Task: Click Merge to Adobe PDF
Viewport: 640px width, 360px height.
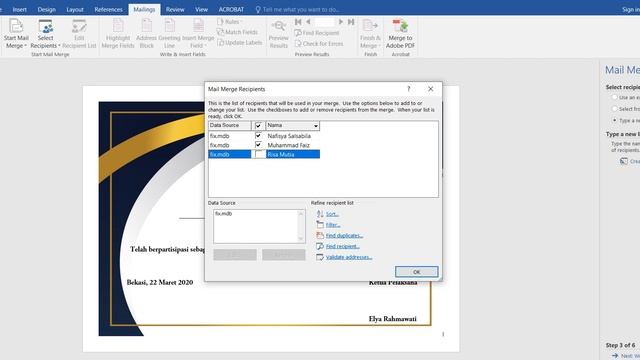Action: pyautogui.click(x=400, y=34)
